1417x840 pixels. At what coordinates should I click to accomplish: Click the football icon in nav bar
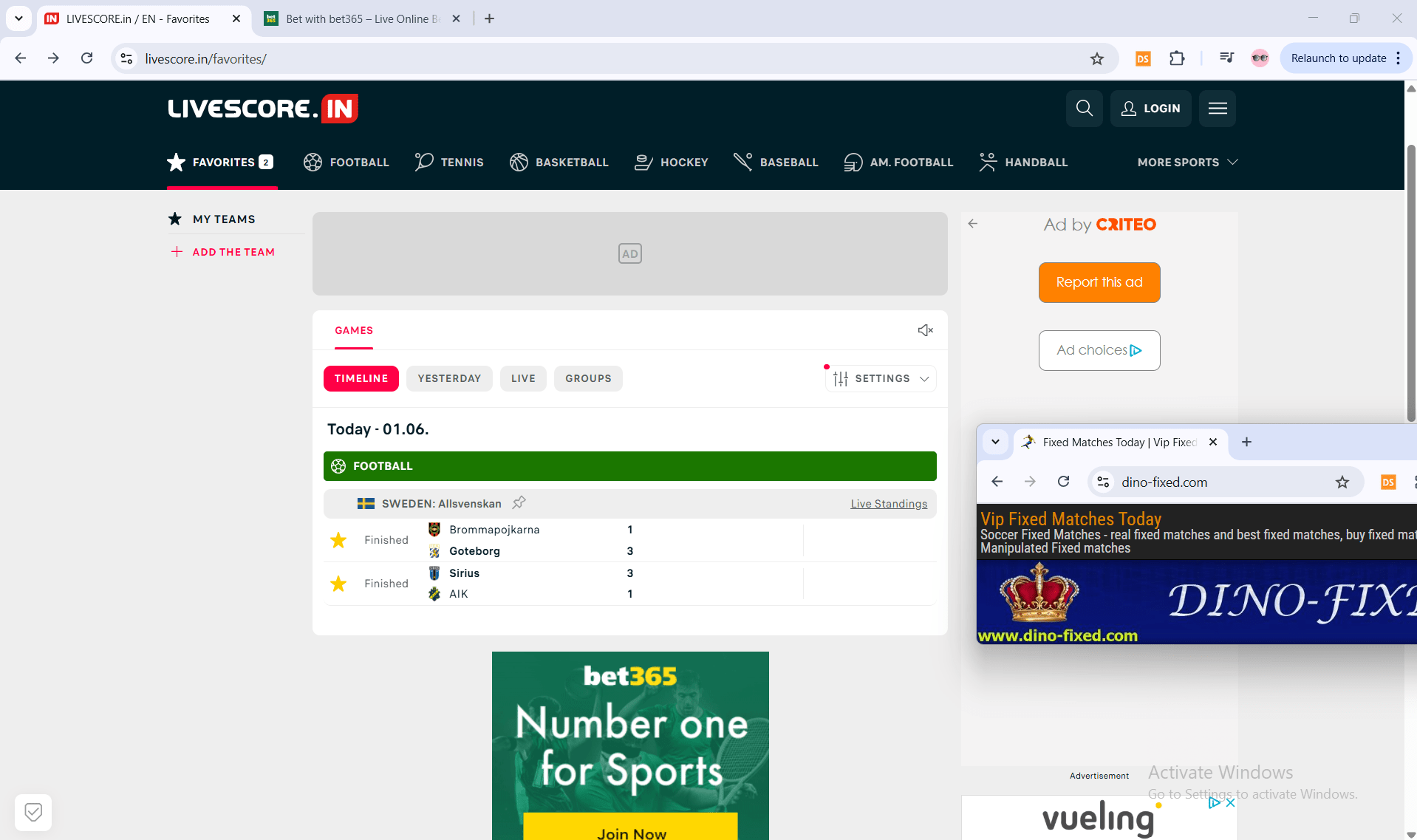[313, 162]
